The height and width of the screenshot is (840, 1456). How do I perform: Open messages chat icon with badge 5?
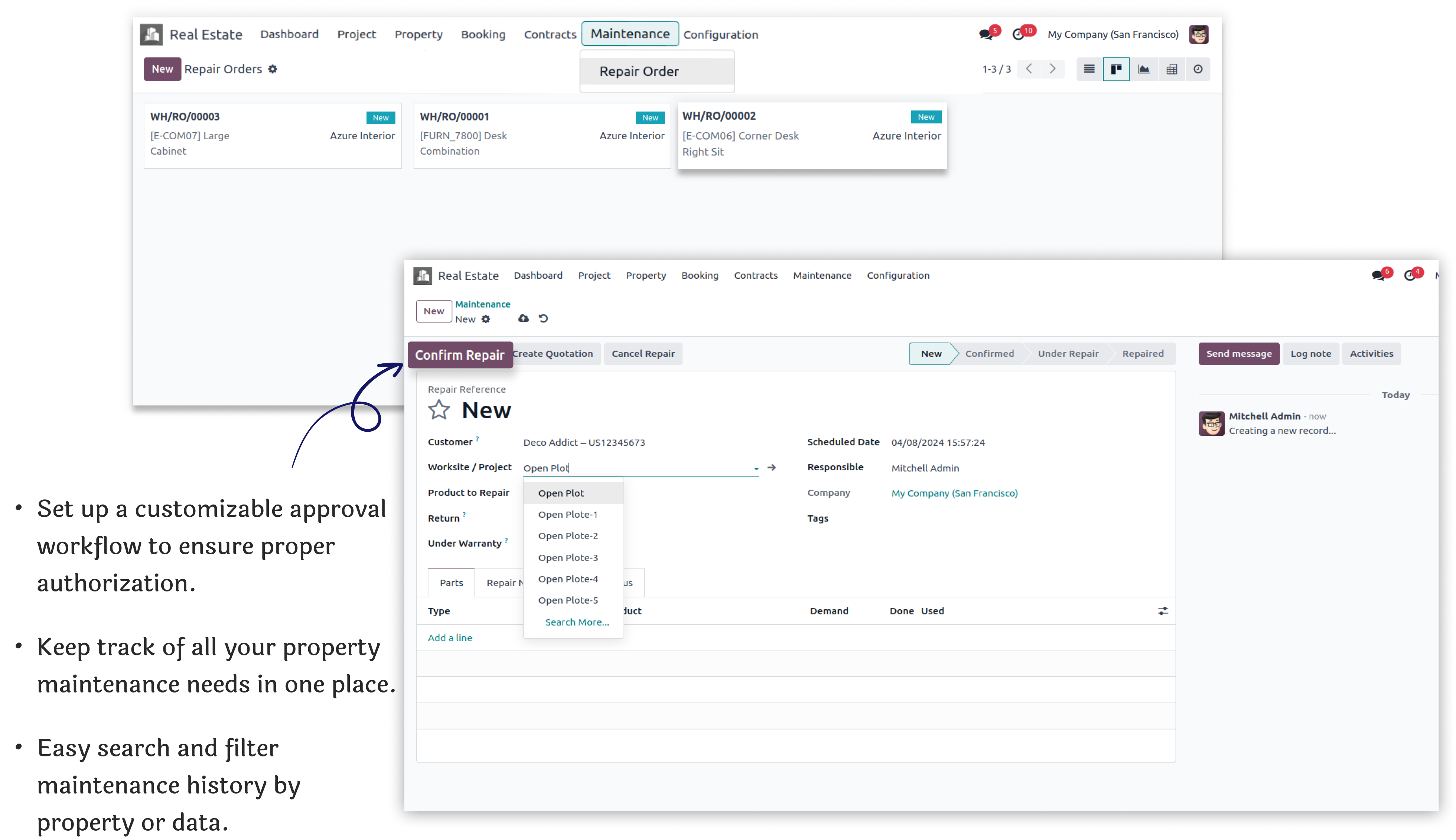(987, 35)
